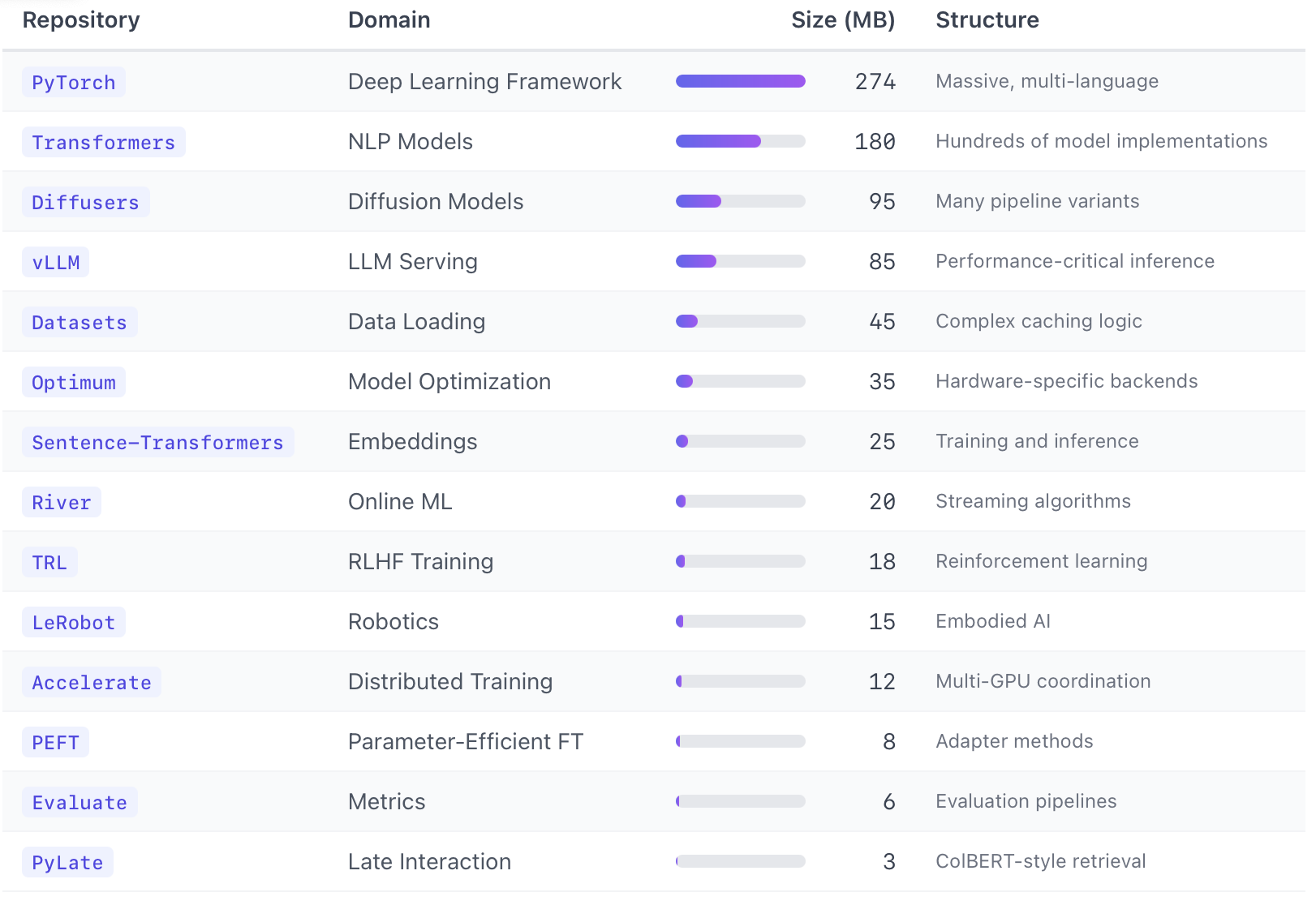Select the 'LLM Serving' domain cell
This screenshot has width=1316, height=905.
pyautogui.click(x=413, y=262)
